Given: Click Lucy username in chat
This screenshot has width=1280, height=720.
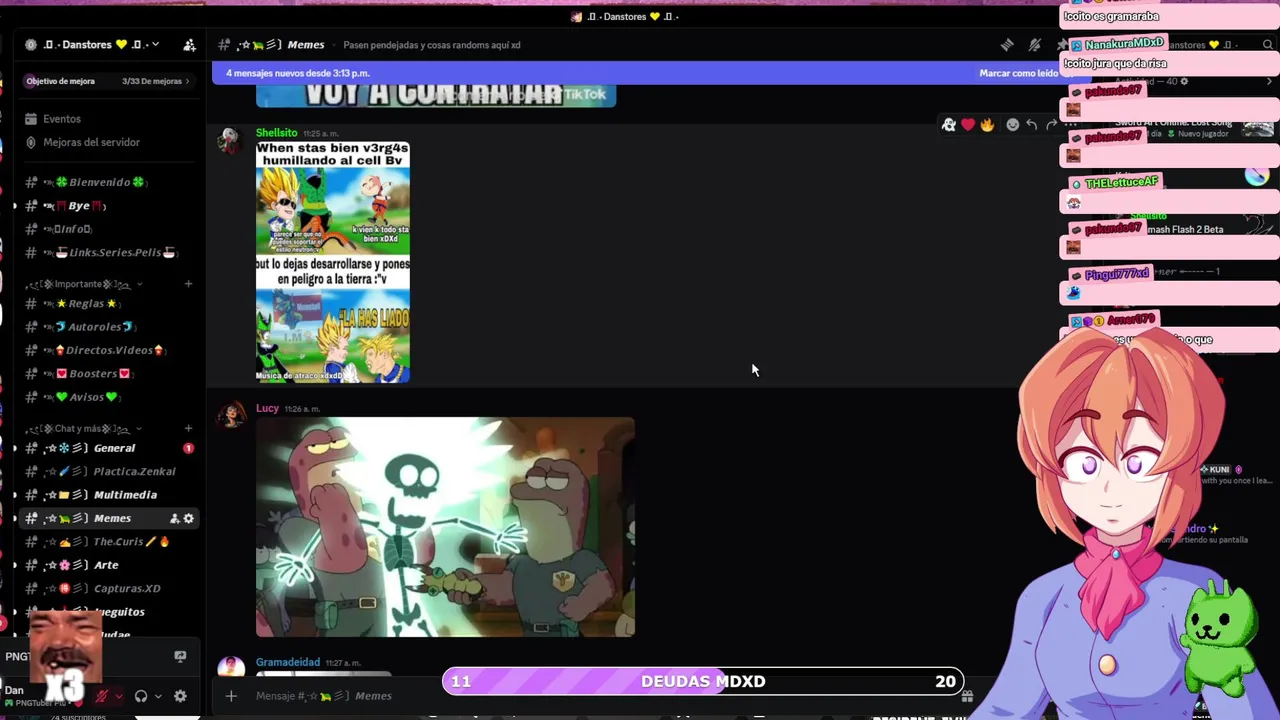Looking at the screenshot, I should (267, 408).
